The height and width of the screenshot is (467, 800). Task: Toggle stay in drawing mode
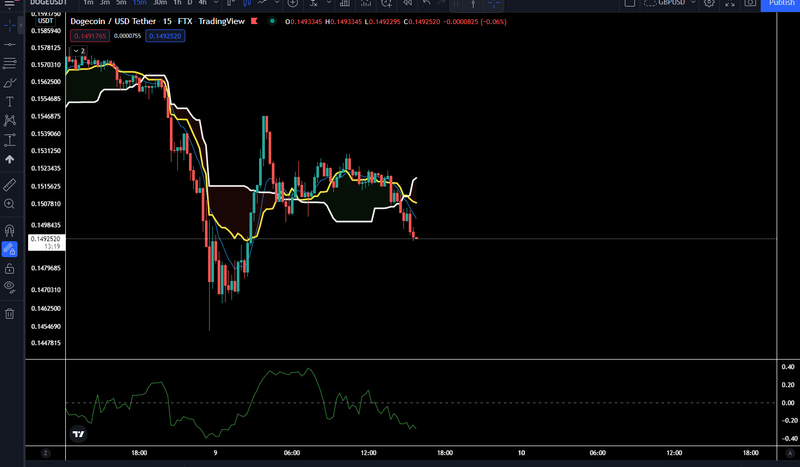(x=9, y=249)
